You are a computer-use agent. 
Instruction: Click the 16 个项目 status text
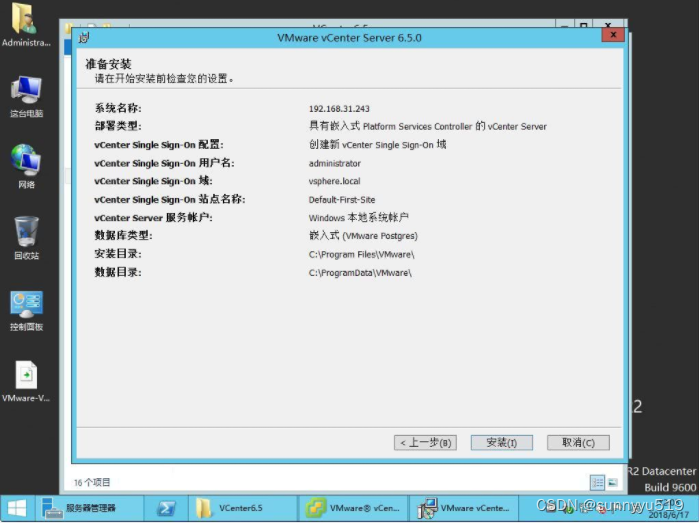coord(92,482)
